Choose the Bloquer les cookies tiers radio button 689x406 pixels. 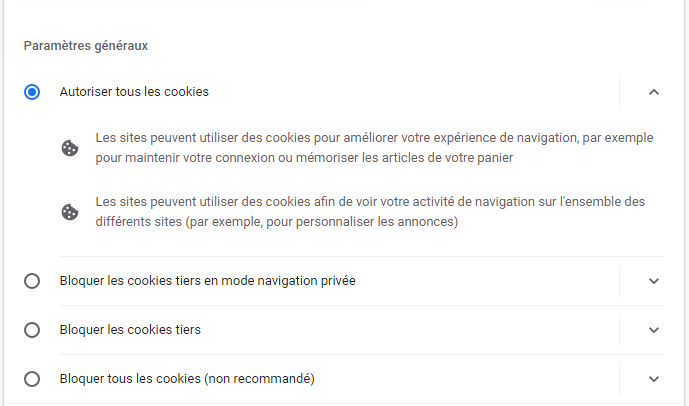coord(32,330)
